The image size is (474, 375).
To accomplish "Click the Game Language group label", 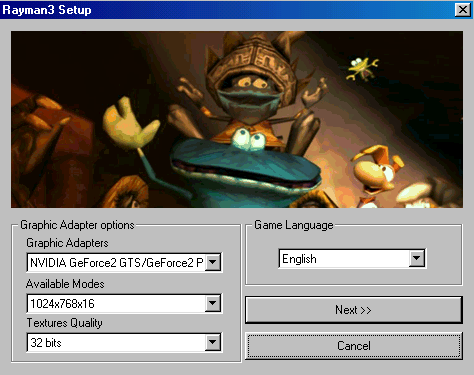I will pyautogui.click(x=294, y=225).
